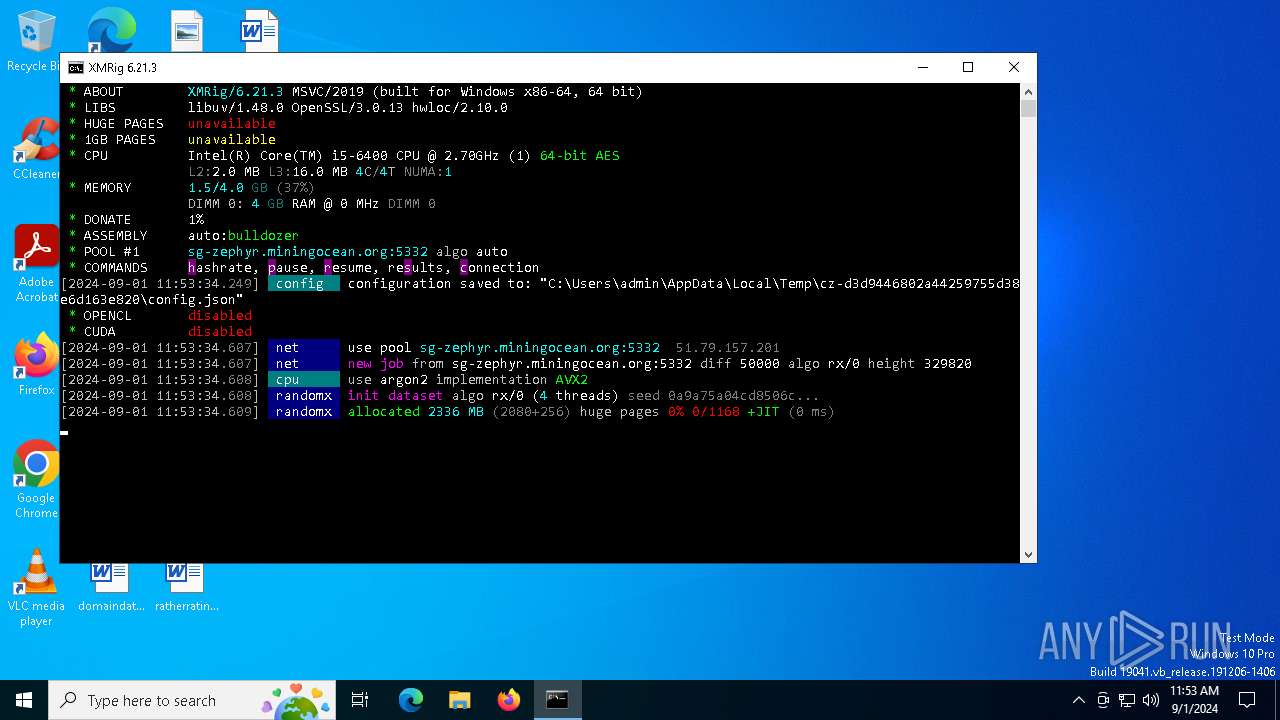Click the 'sg-zephyr.miningocean.org:5332' pool text on the POOL #1 line

[x=308, y=251]
